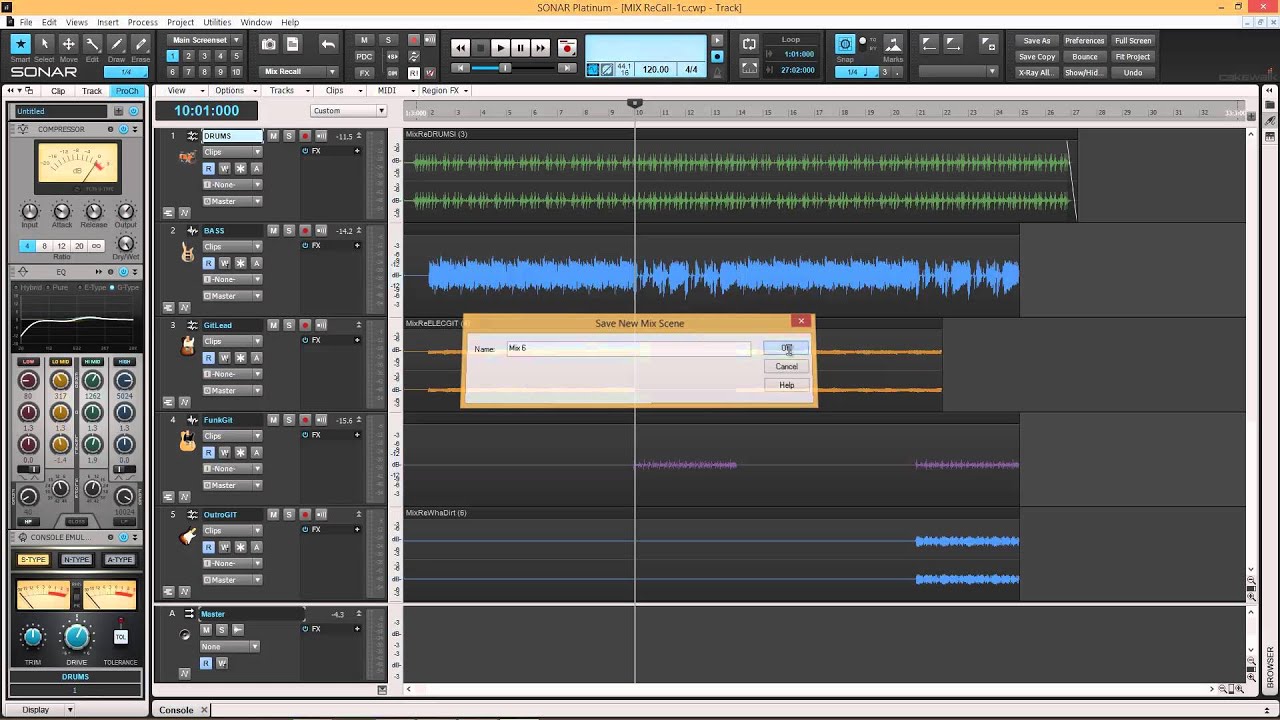
Task: Click Help in Save New Mix Scene dialog
Action: 786,385
